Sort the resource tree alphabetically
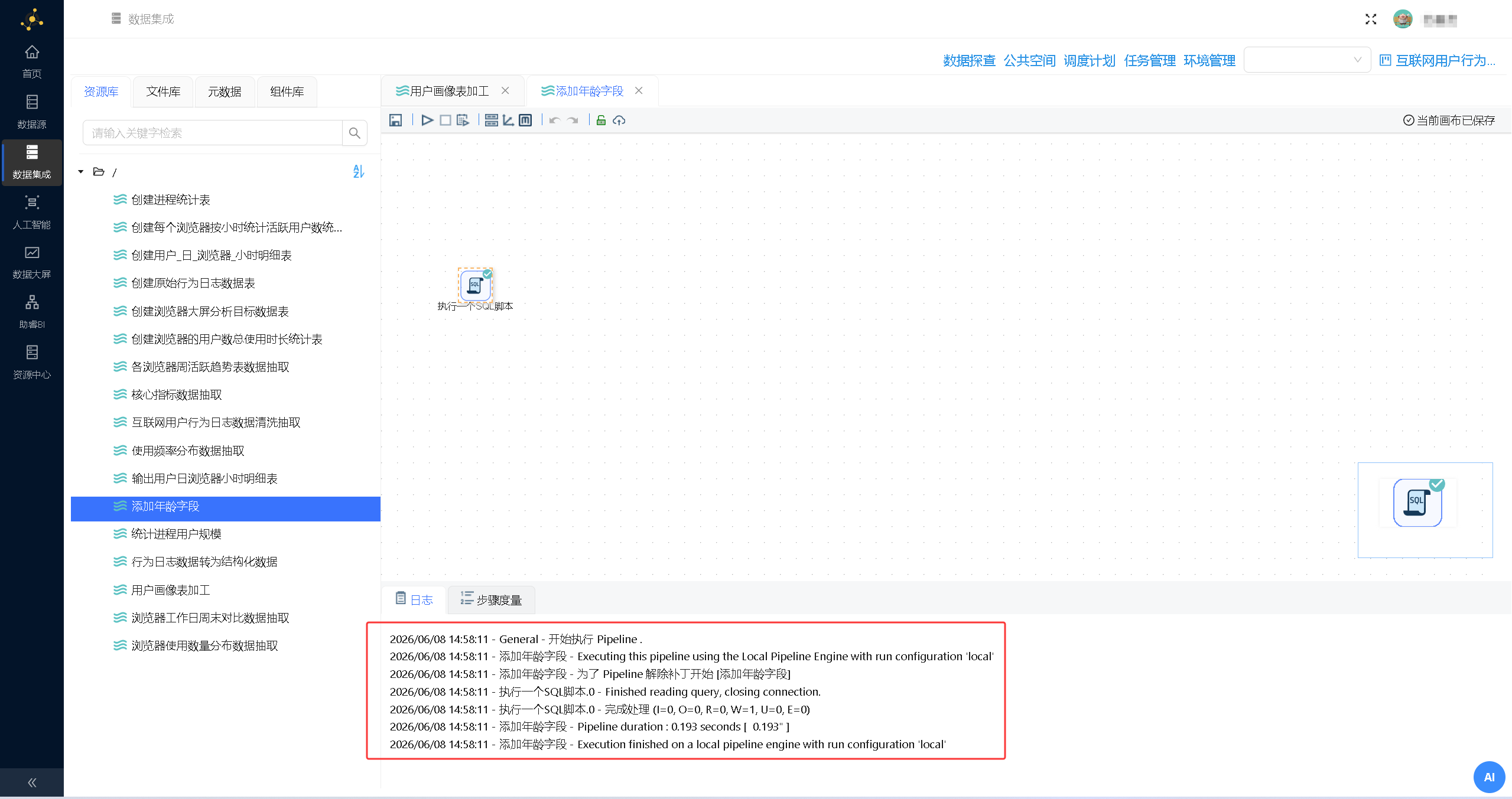 click(x=358, y=171)
